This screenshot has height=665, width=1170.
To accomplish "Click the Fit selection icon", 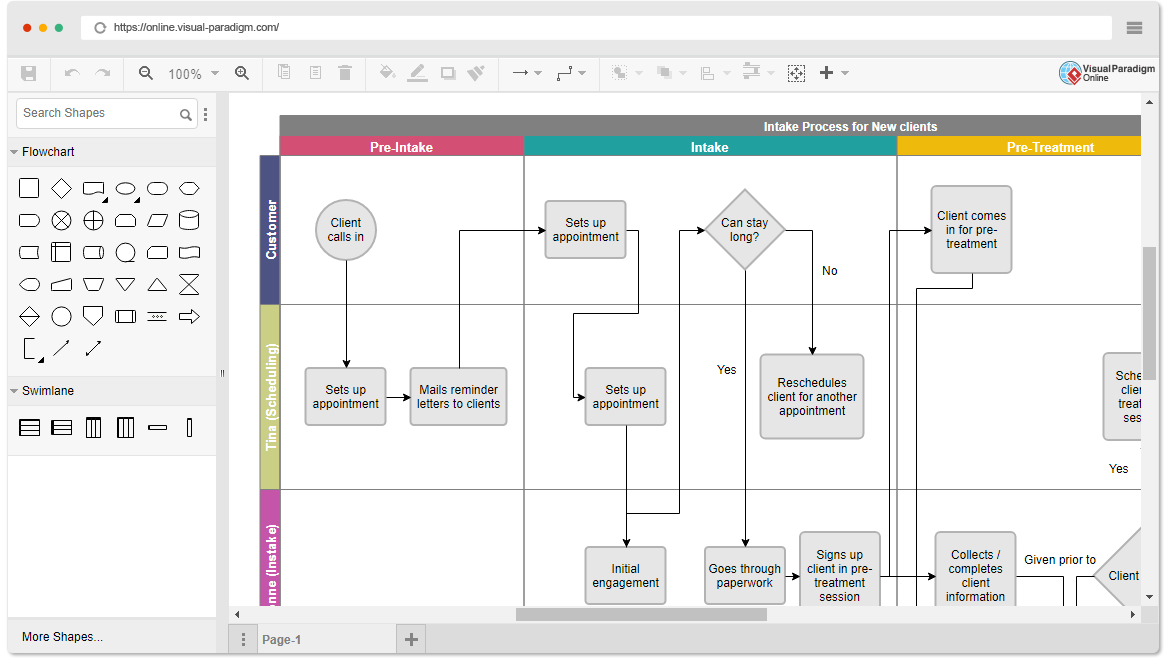I will 796,73.
